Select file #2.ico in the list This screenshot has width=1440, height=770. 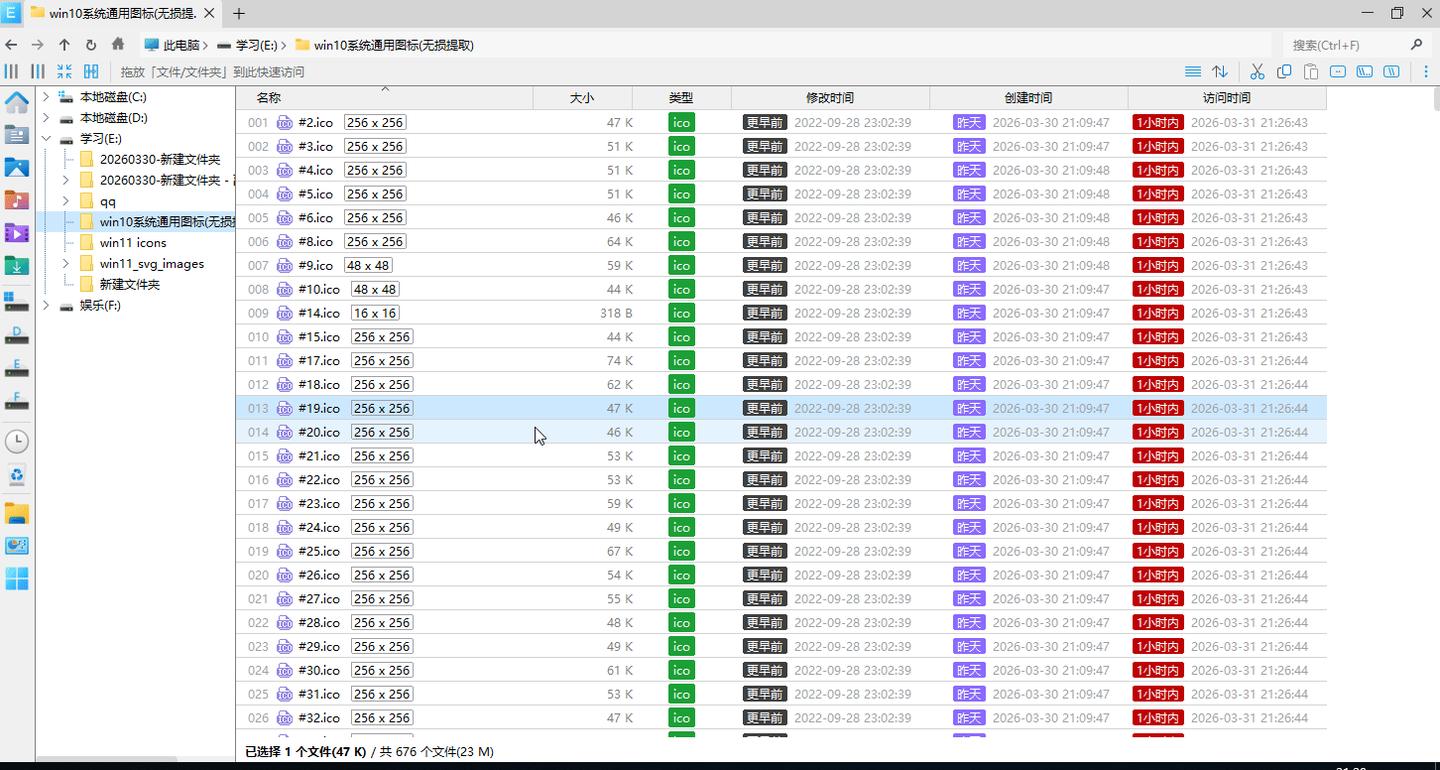coord(781,122)
